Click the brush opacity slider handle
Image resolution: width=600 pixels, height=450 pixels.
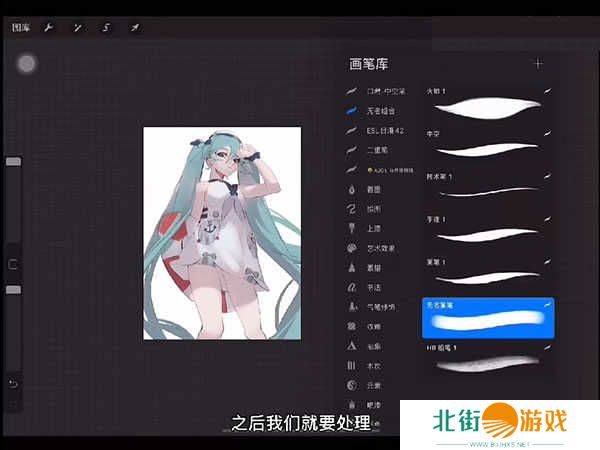13,289
